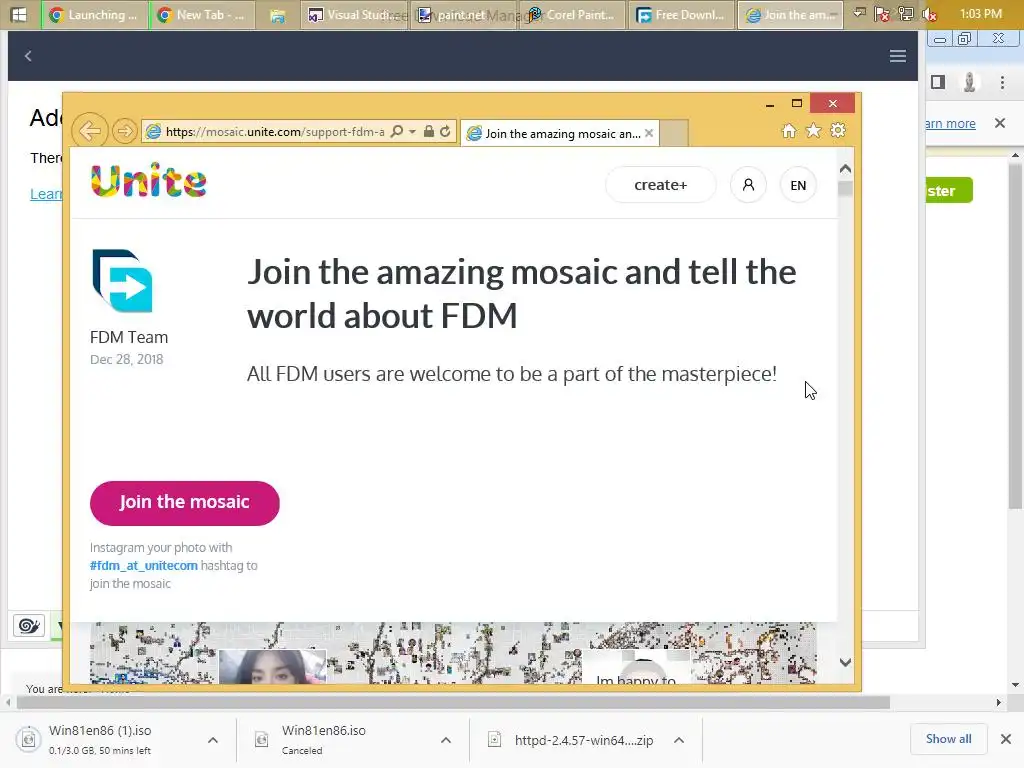Click Windows Start button
Image resolution: width=1024 pixels, height=768 pixels.
(19, 14)
